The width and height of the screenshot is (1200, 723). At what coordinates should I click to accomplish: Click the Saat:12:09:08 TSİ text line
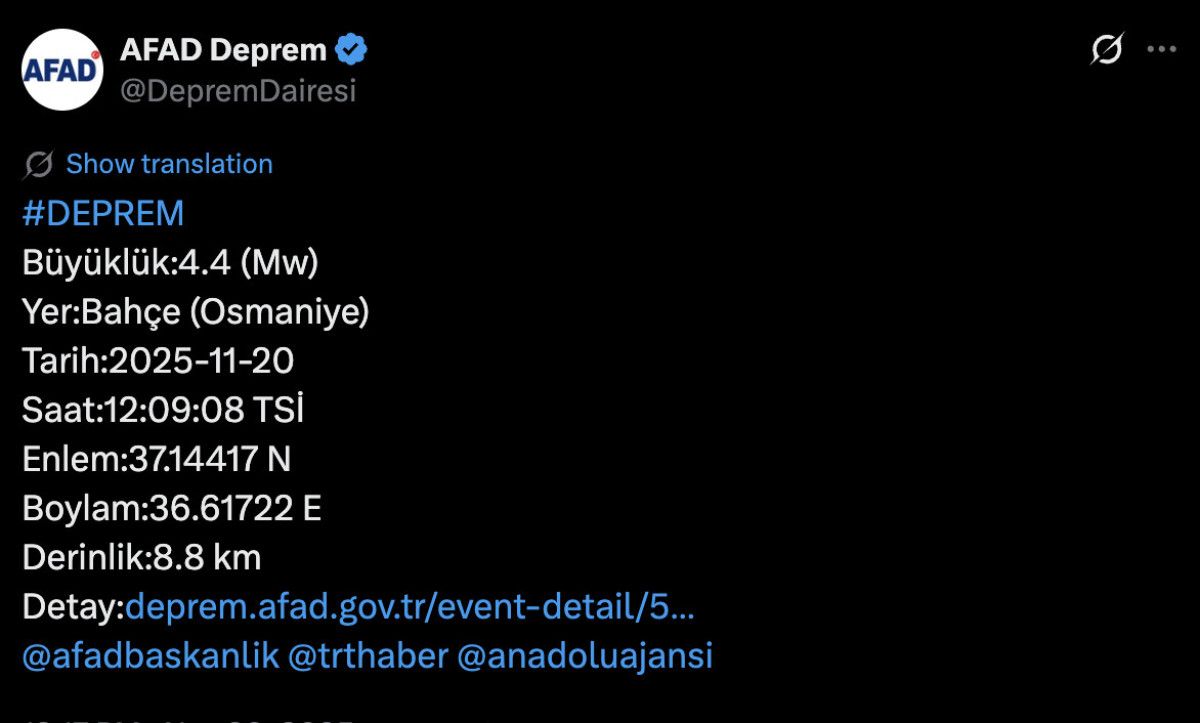pos(163,410)
